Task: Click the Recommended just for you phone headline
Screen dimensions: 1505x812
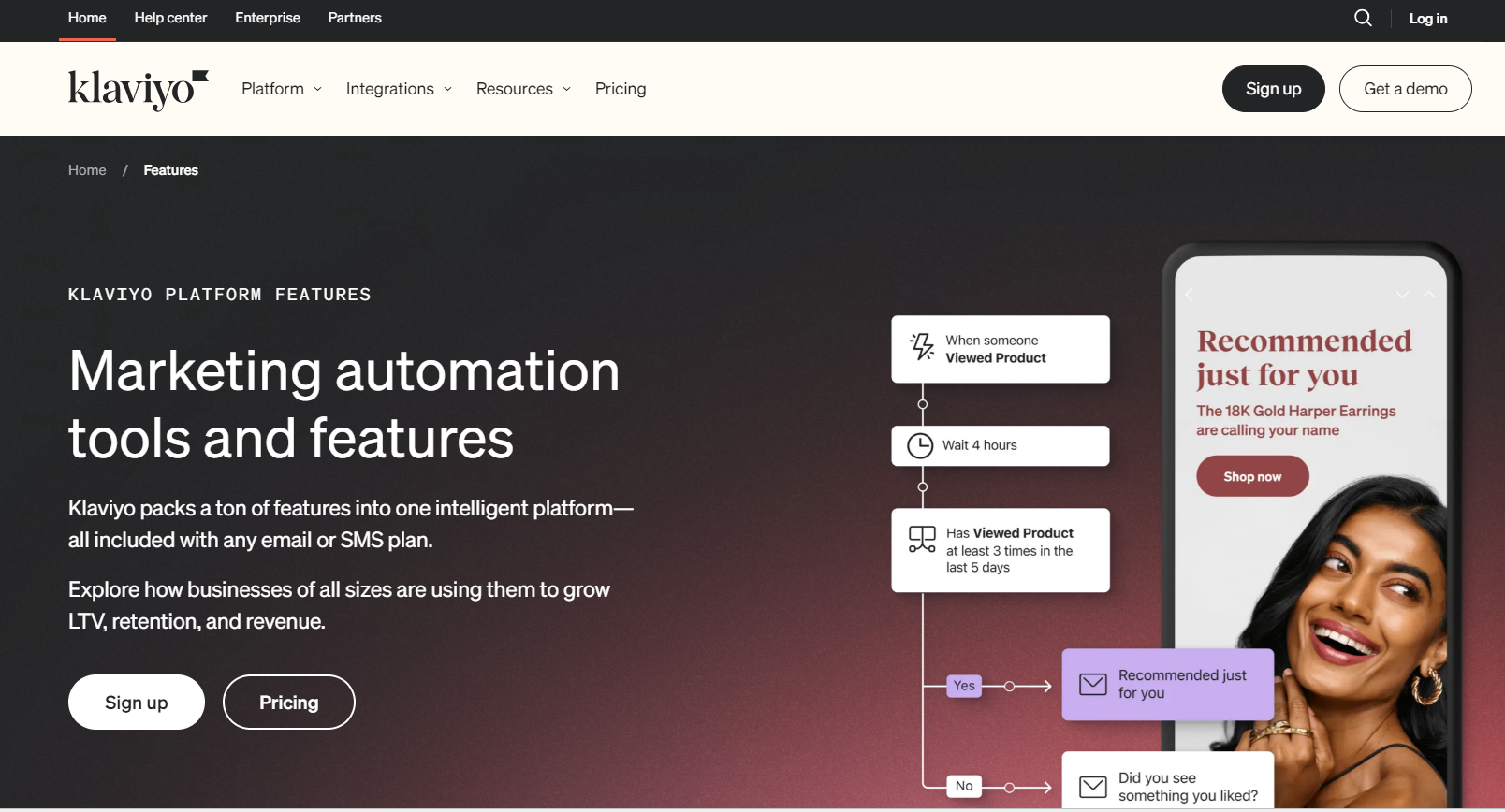Action: click(1304, 357)
